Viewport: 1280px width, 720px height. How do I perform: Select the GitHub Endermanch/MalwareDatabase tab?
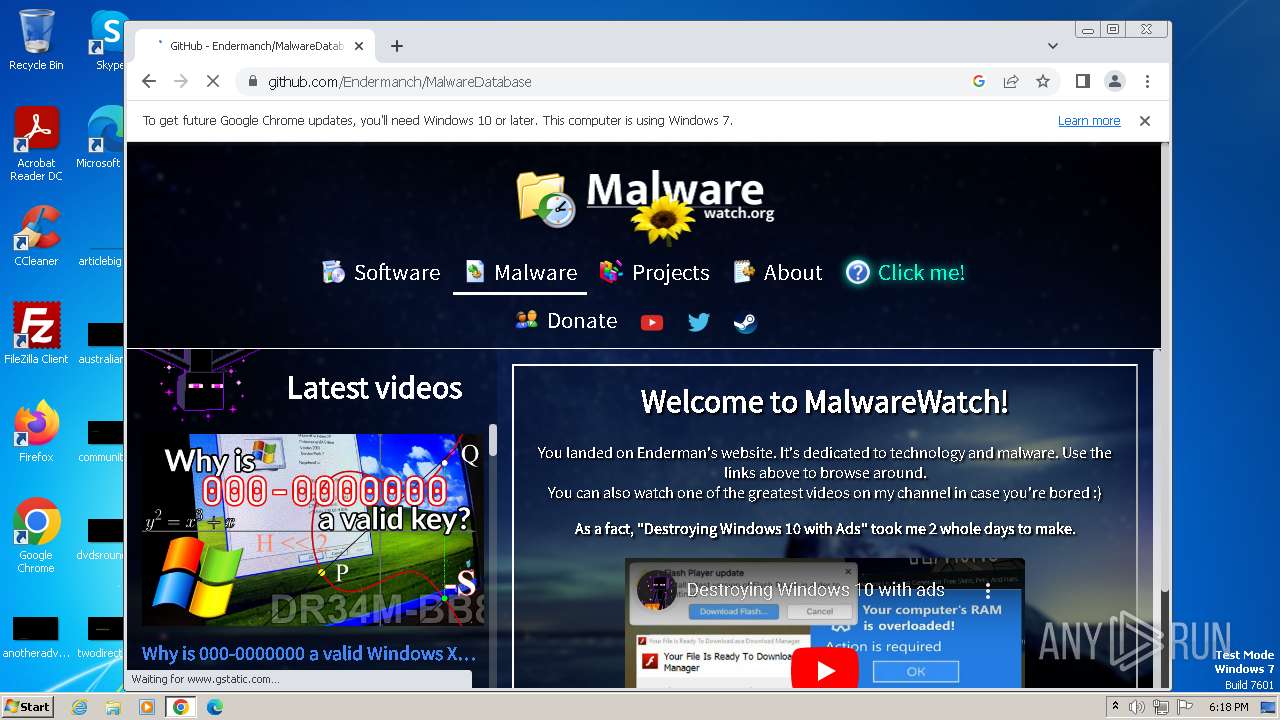tap(255, 46)
